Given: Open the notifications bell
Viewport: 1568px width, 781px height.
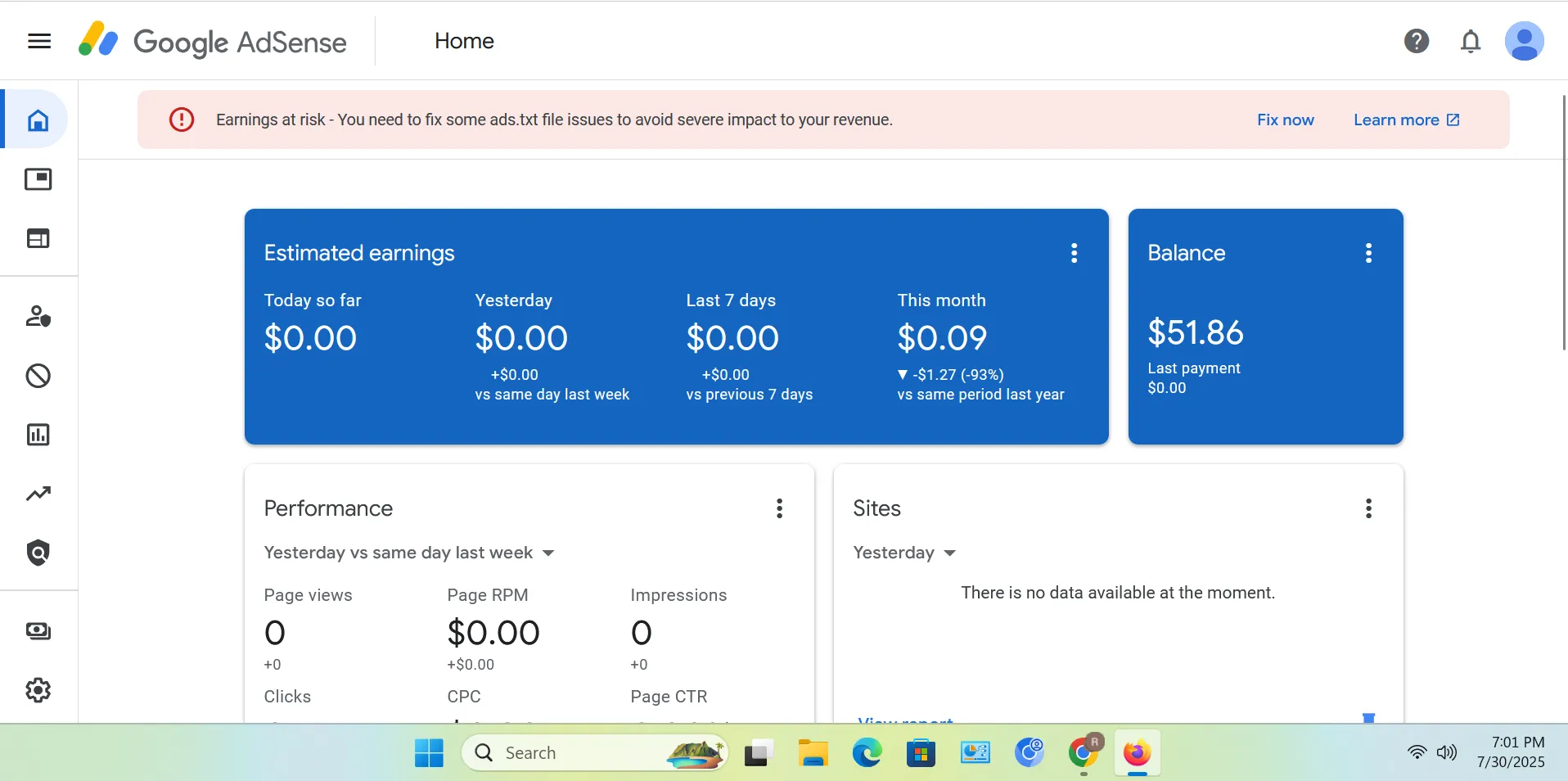Looking at the screenshot, I should pos(1471,41).
